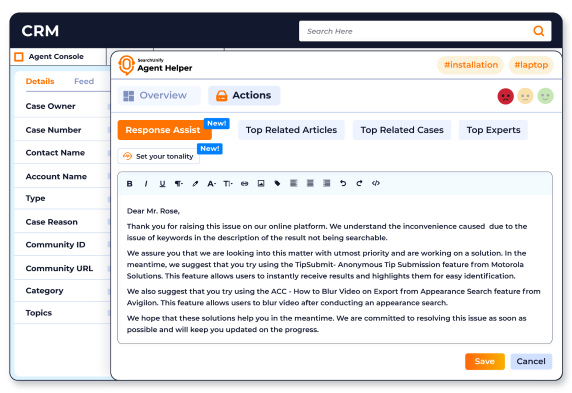Viewport: 572px width, 393px height.
Task: Select the red sad face sentiment
Action: point(505,96)
